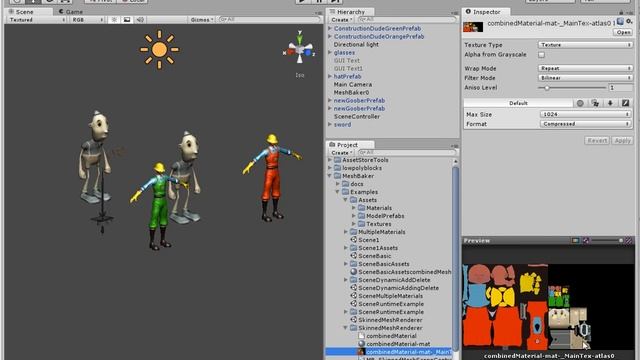Select Directional light in Hierarchy
Viewport: 640px width, 360px height.
(x=356, y=44)
